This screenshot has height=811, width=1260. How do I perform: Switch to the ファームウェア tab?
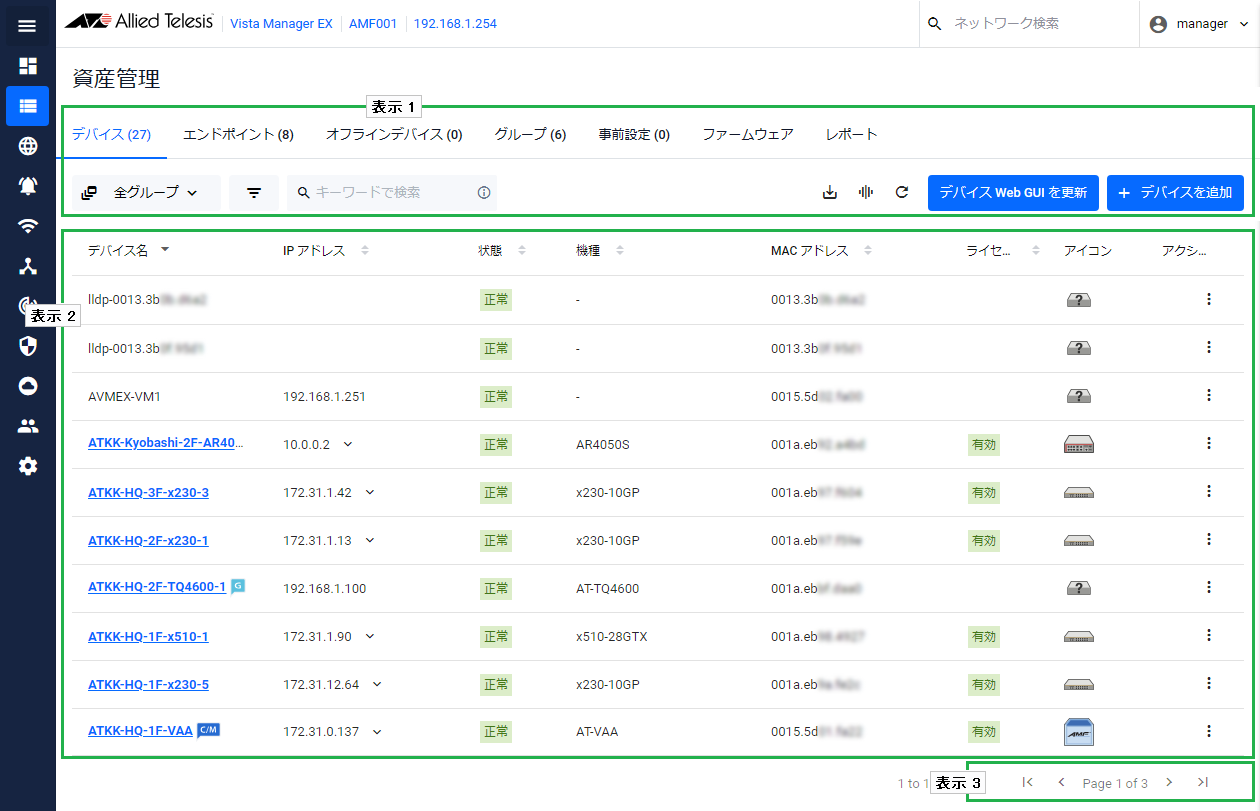pyautogui.click(x=747, y=135)
